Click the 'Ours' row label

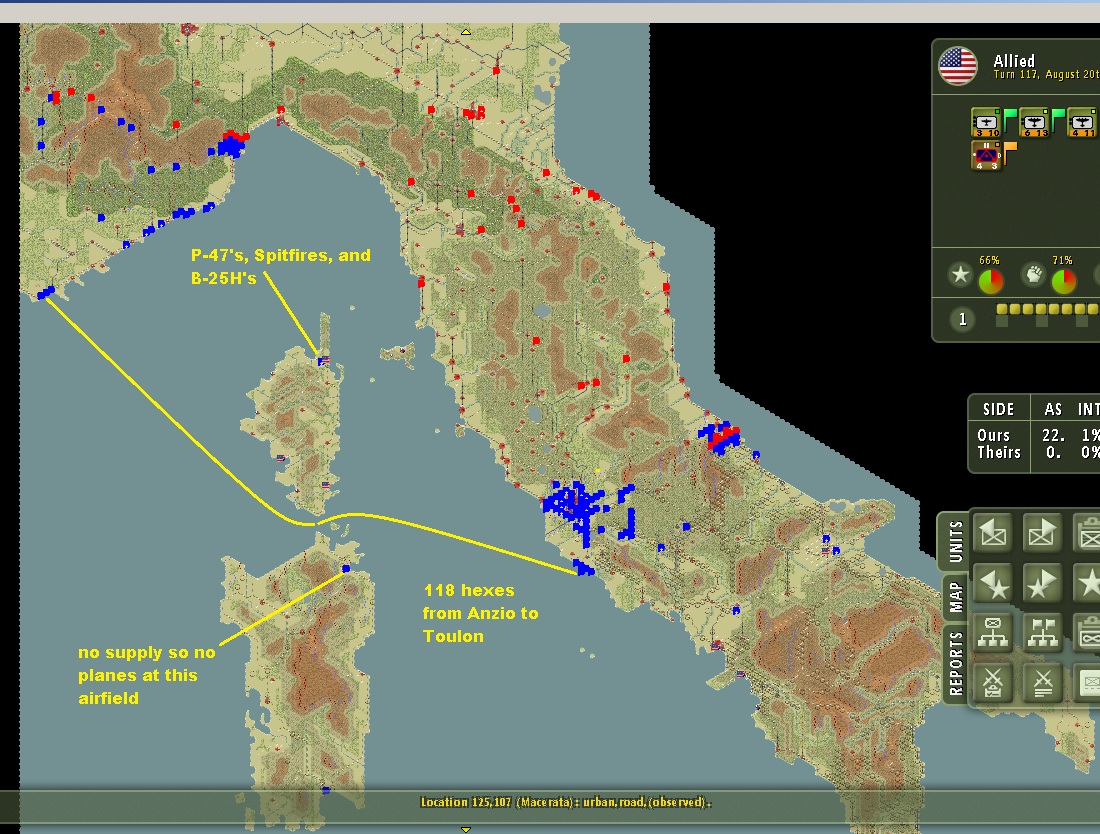[993, 436]
